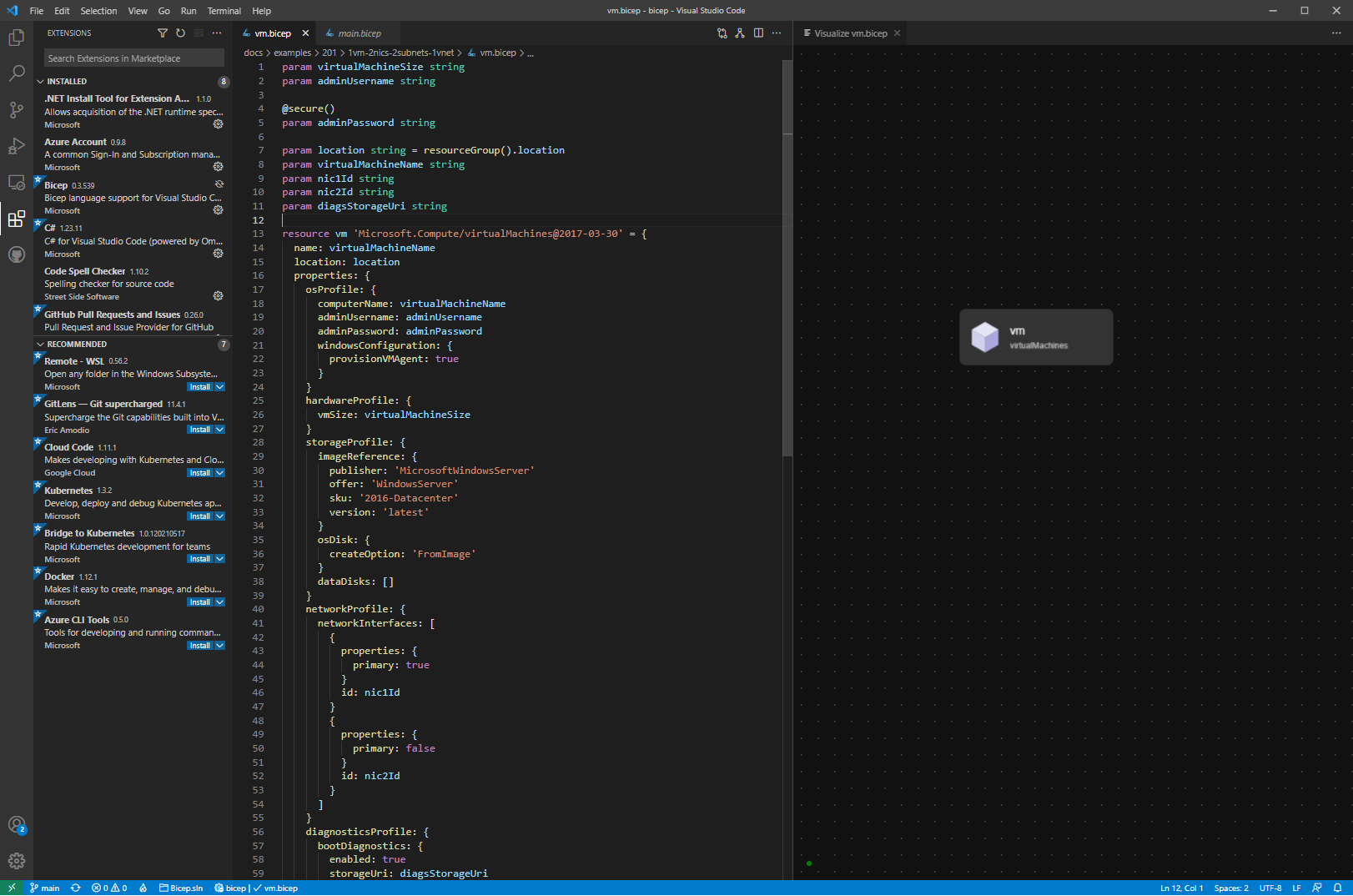
Task: Synchronize changes in status bar
Action: 76,888
